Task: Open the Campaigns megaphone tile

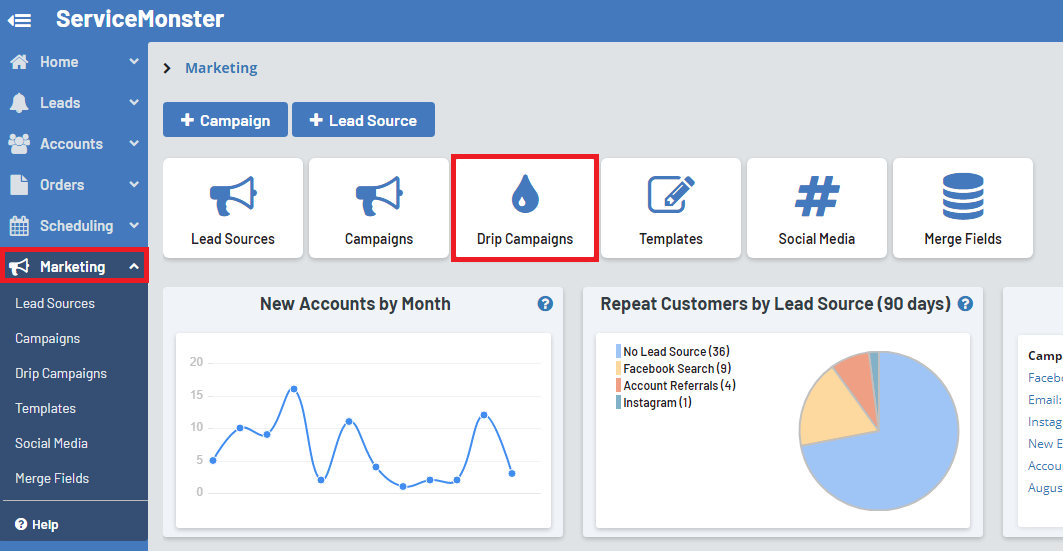Action: (x=379, y=208)
